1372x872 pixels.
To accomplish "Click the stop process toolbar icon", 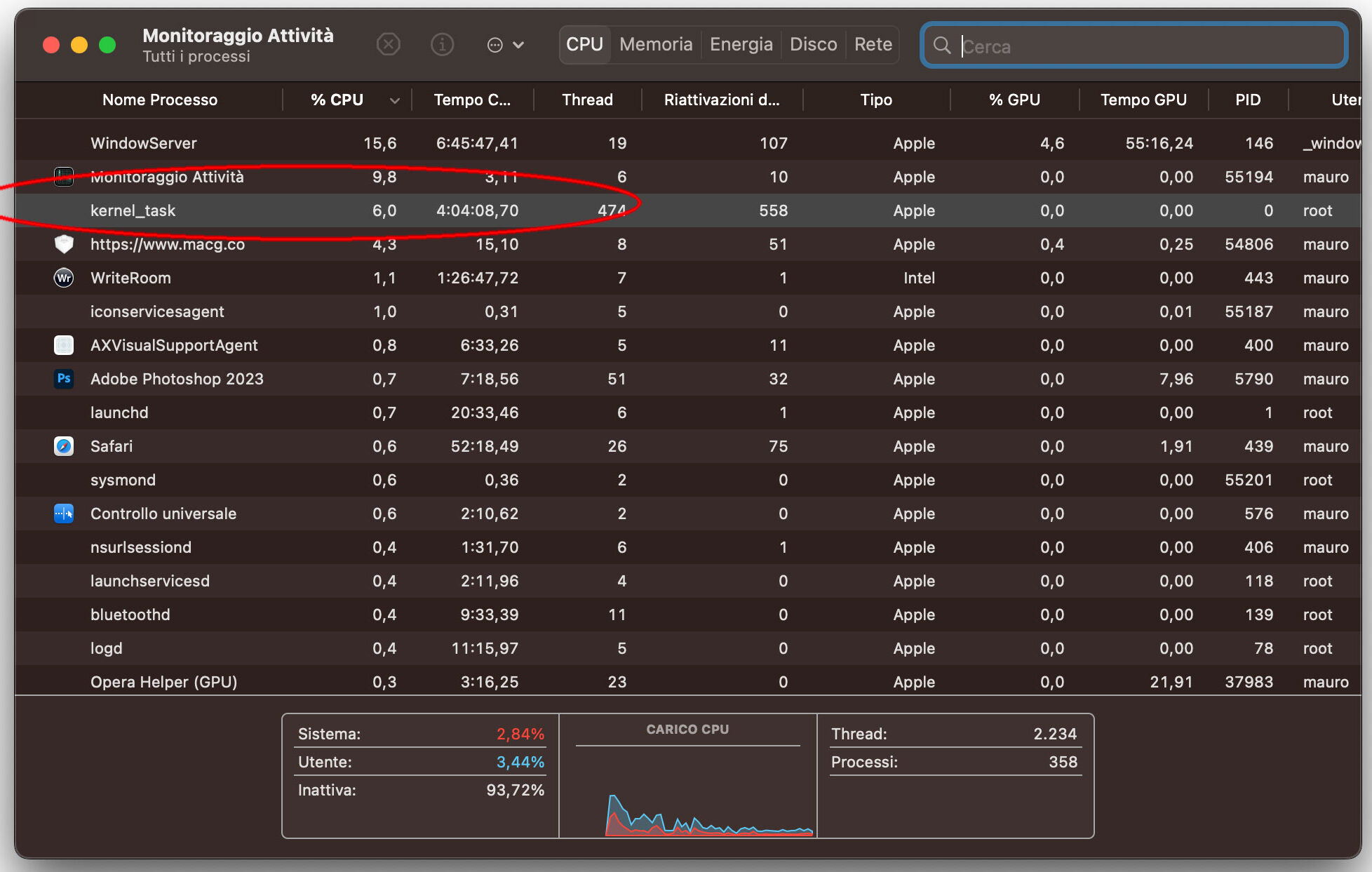I will click(x=388, y=45).
